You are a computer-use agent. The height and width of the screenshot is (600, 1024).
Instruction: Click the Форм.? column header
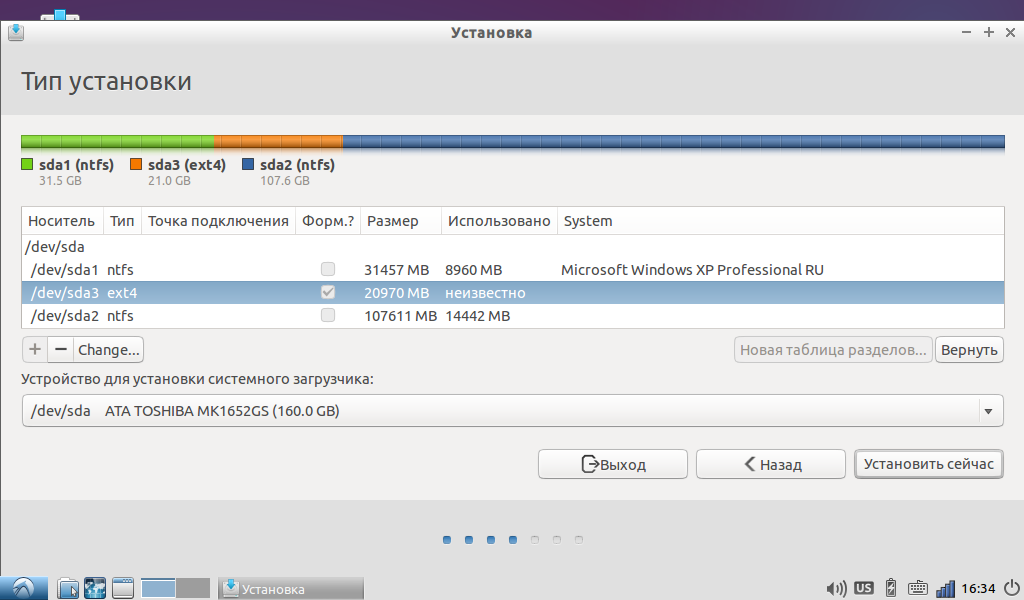(328, 221)
